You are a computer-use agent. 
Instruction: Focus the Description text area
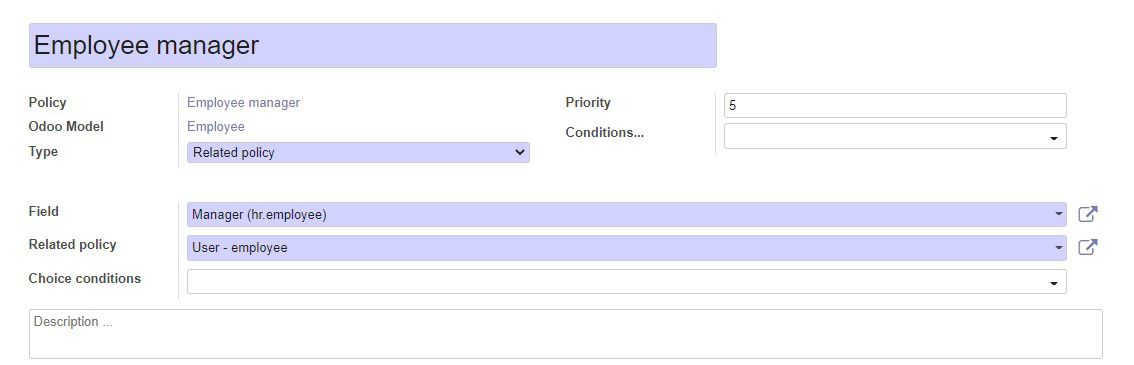click(566, 334)
